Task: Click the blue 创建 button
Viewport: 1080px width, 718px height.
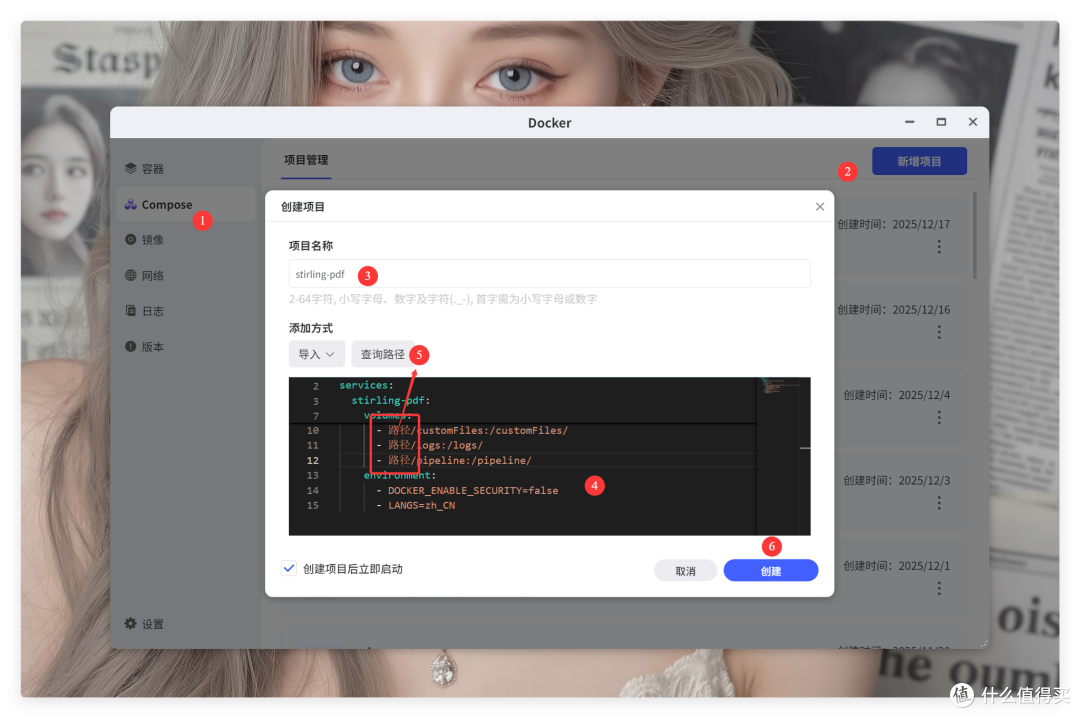Action: click(771, 571)
